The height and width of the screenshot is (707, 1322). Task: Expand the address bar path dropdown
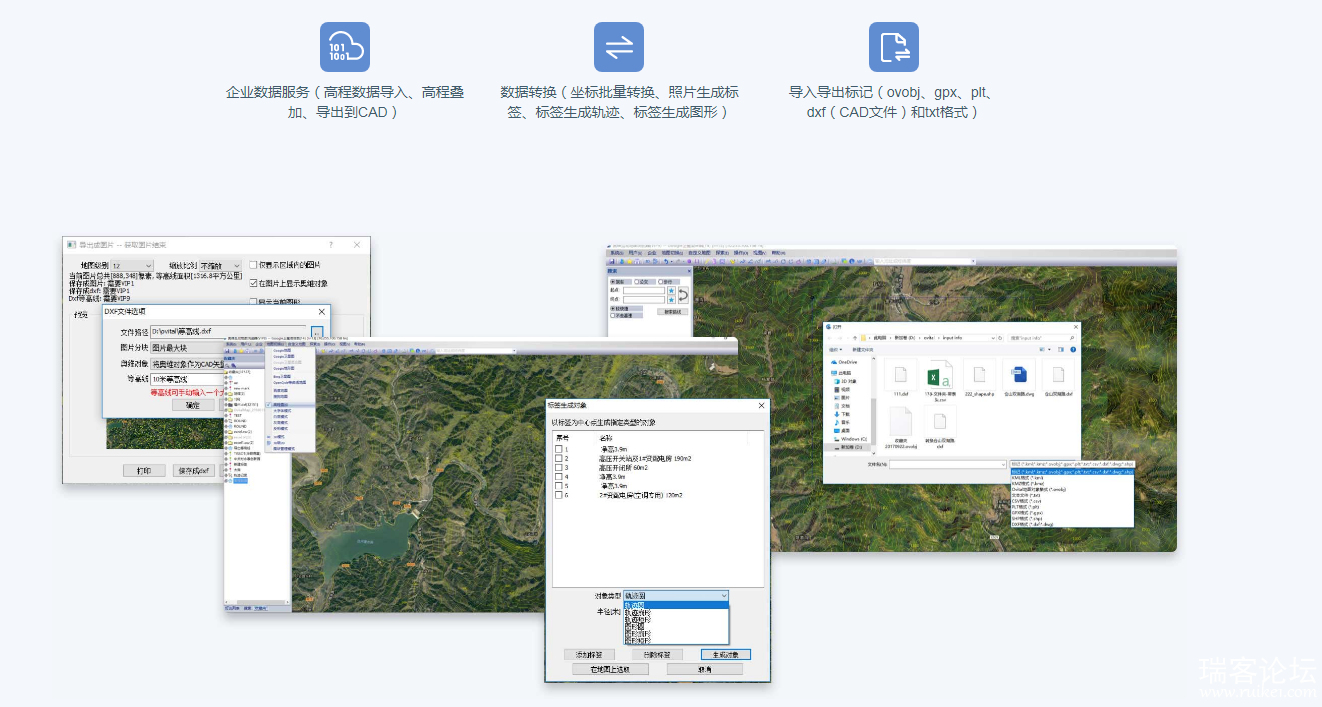(992, 338)
